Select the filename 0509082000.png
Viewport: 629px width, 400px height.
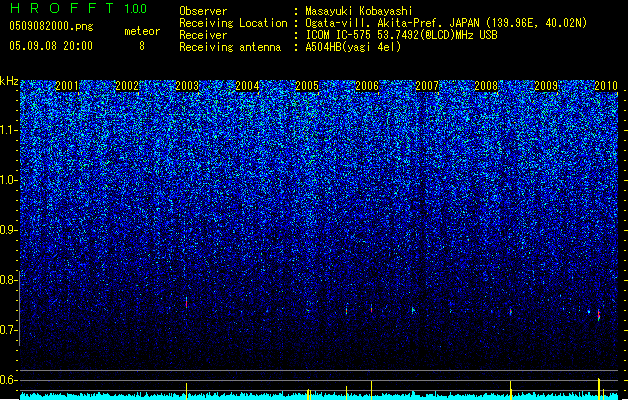(51, 26)
